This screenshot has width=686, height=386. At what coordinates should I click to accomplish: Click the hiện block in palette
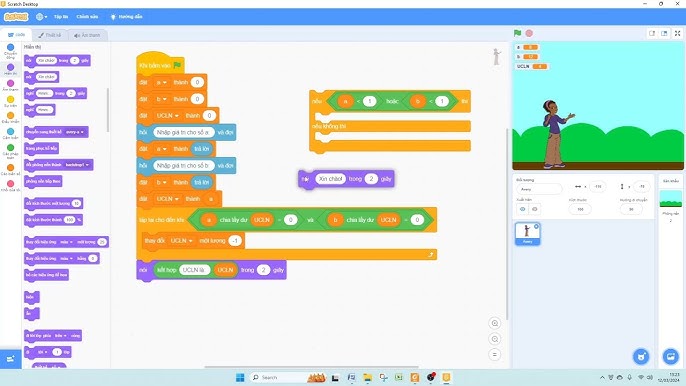point(32,297)
